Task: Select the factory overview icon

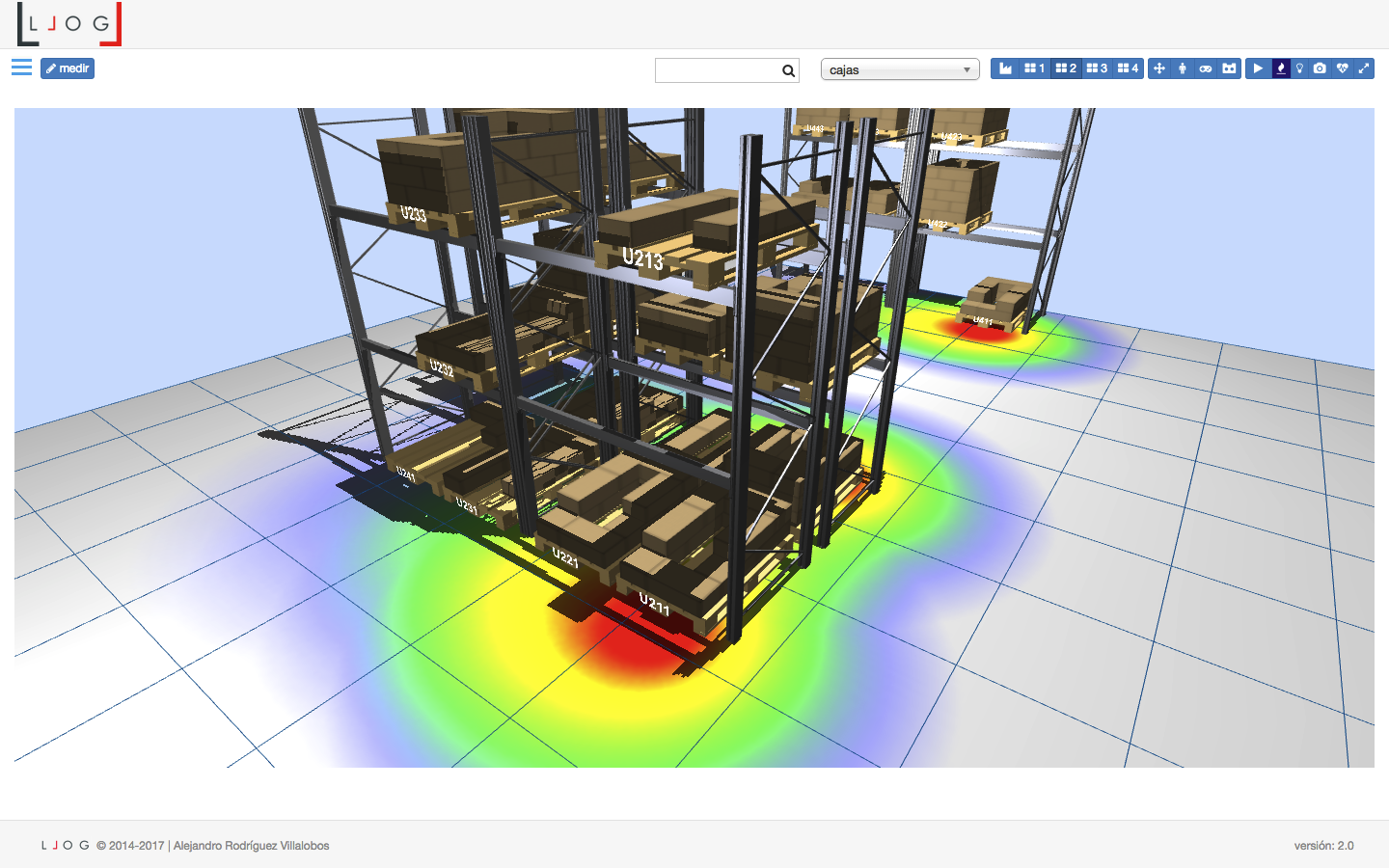Action: pos(1005,68)
